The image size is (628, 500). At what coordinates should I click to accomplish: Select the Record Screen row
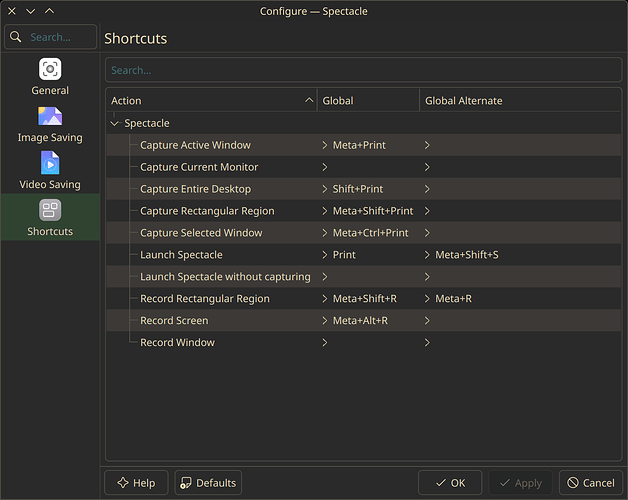click(x=364, y=321)
